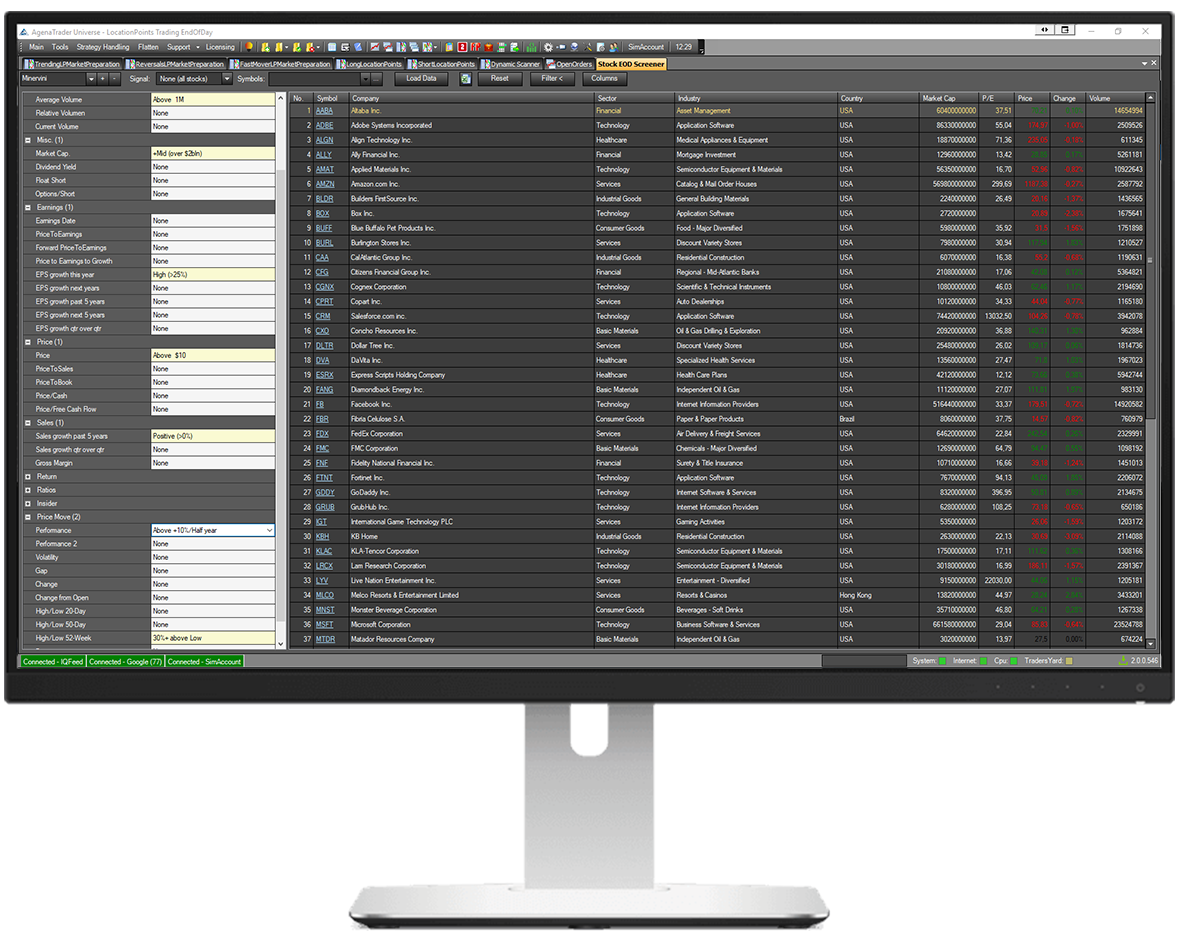Click the red number 2 toolbar icon
The height and width of the screenshot is (942, 1200).
coord(463,47)
